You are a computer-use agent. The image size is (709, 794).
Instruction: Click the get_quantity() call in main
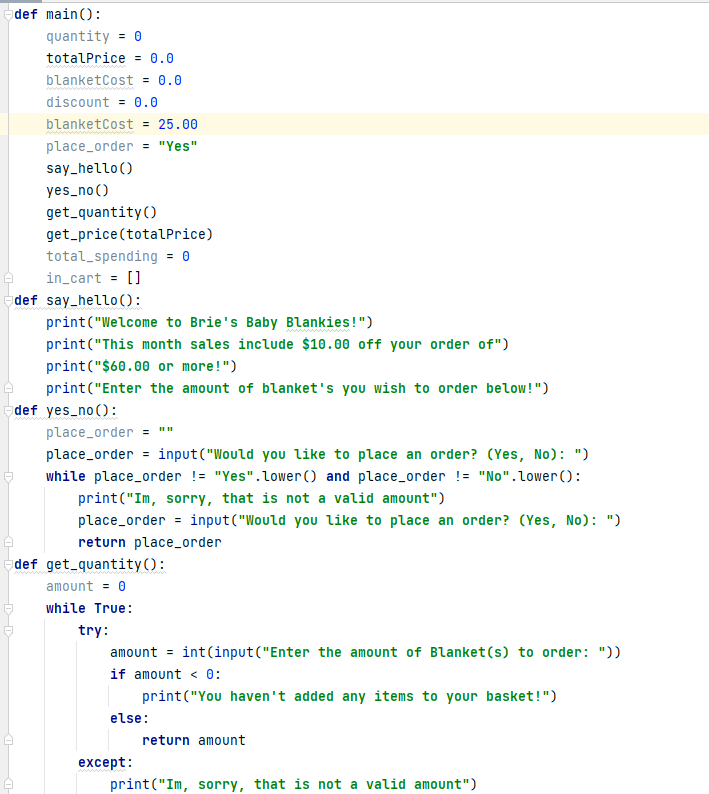point(102,212)
